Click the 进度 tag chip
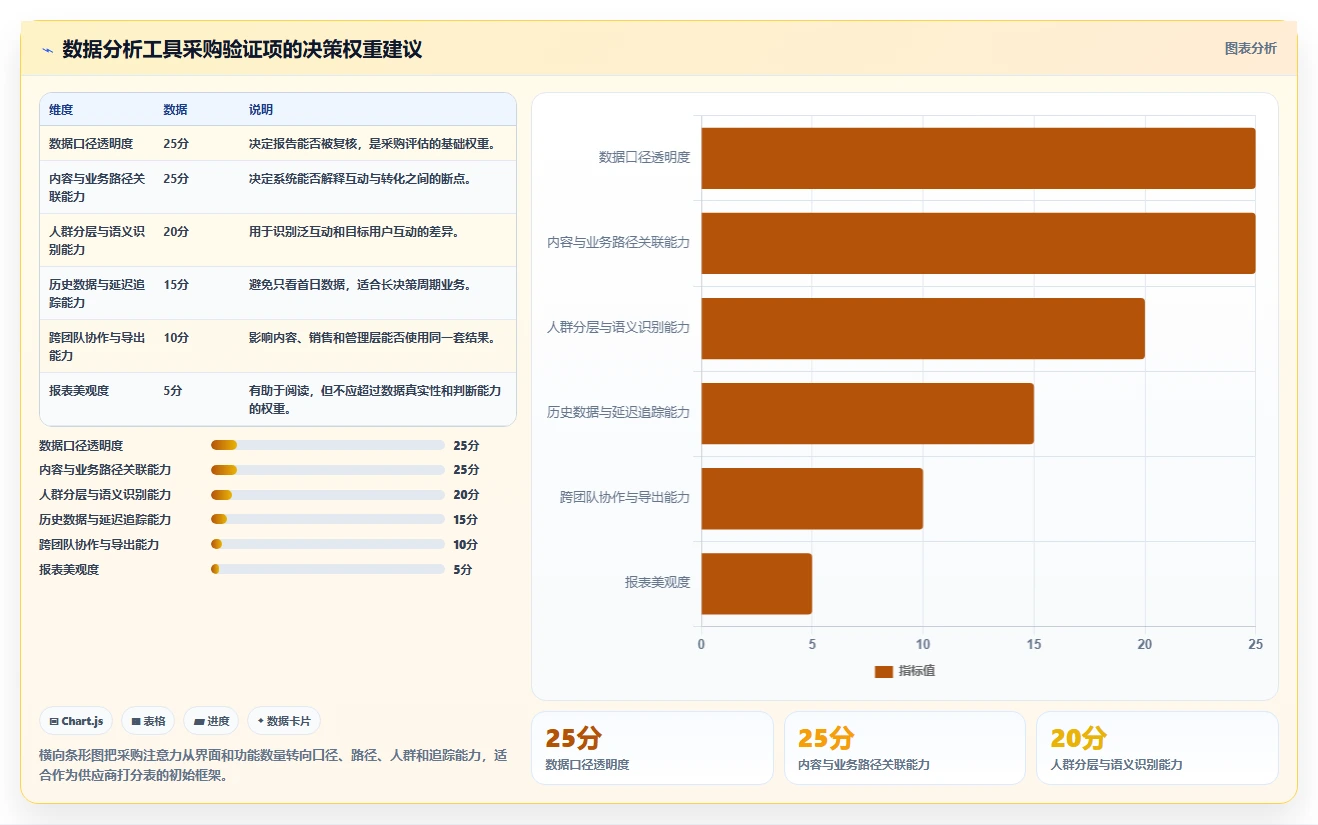This screenshot has width=1318, height=825. coord(211,721)
